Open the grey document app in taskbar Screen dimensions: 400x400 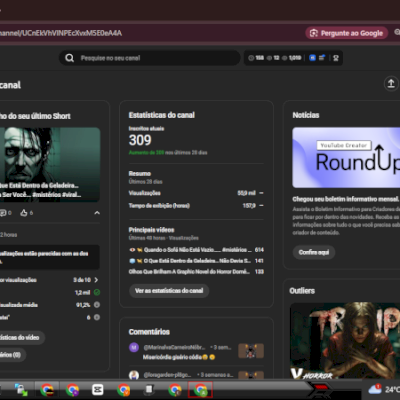149,389
